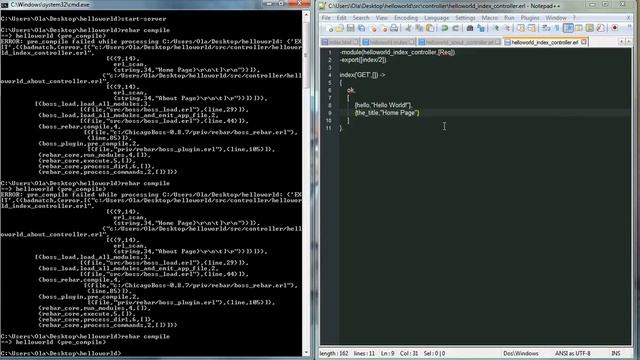Click the 'Home Page' code line in the editor
640x360 pixels.
387,113
